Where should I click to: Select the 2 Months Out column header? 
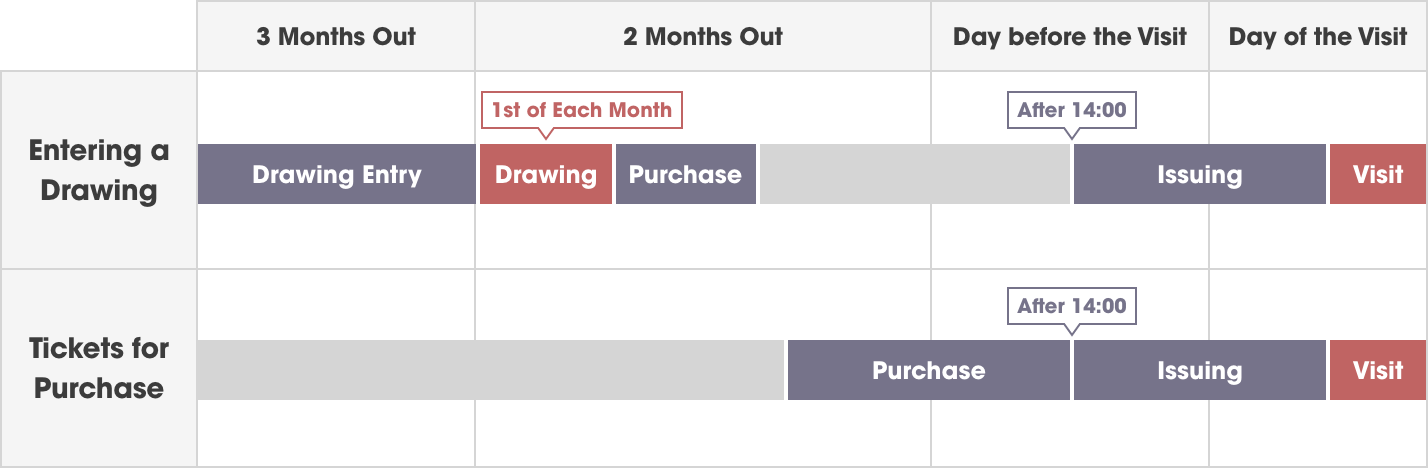tap(702, 37)
